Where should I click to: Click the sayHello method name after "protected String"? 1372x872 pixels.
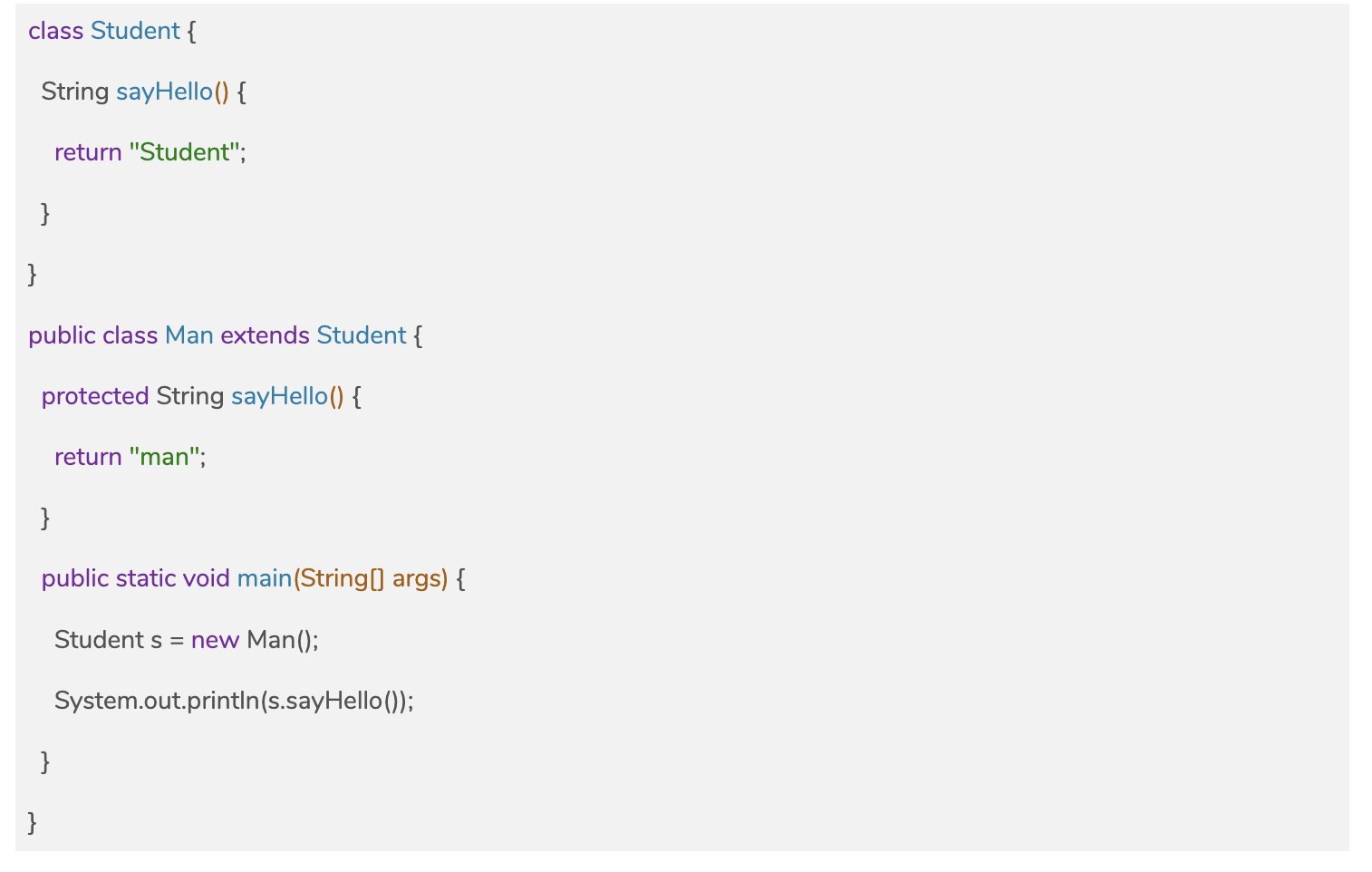tap(279, 396)
